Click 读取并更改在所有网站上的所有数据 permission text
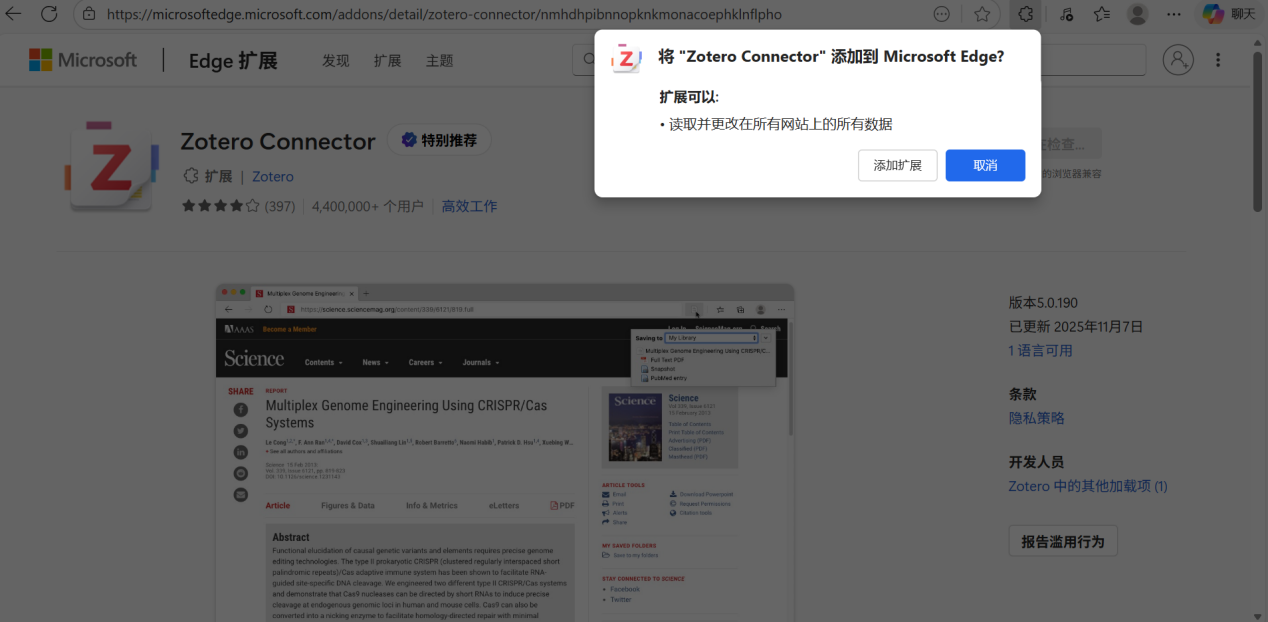1268x622 pixels. tap(780, 124)
